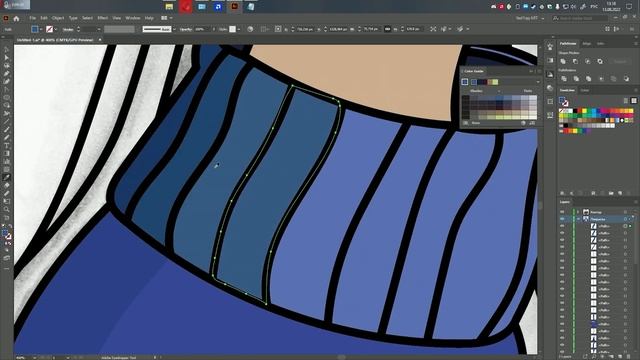
Task: Open harmony rules dropdown in Color Guide
Action: (538, 82)
